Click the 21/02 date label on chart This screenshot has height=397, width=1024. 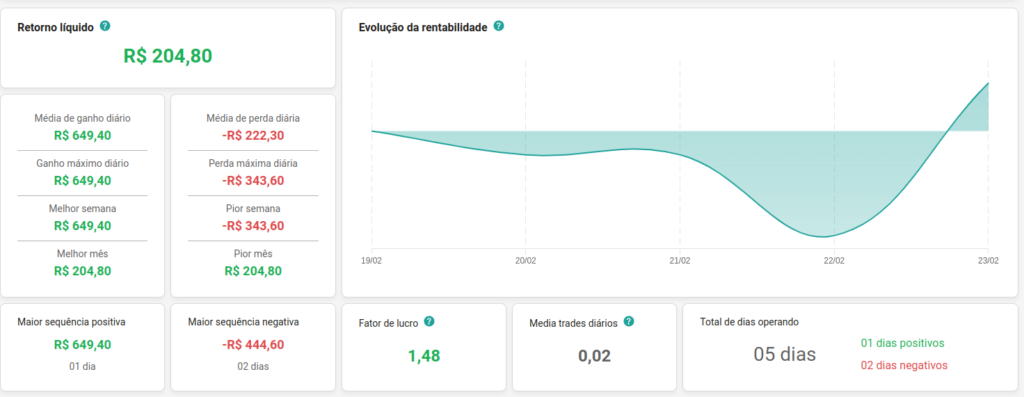pos(680,260)
